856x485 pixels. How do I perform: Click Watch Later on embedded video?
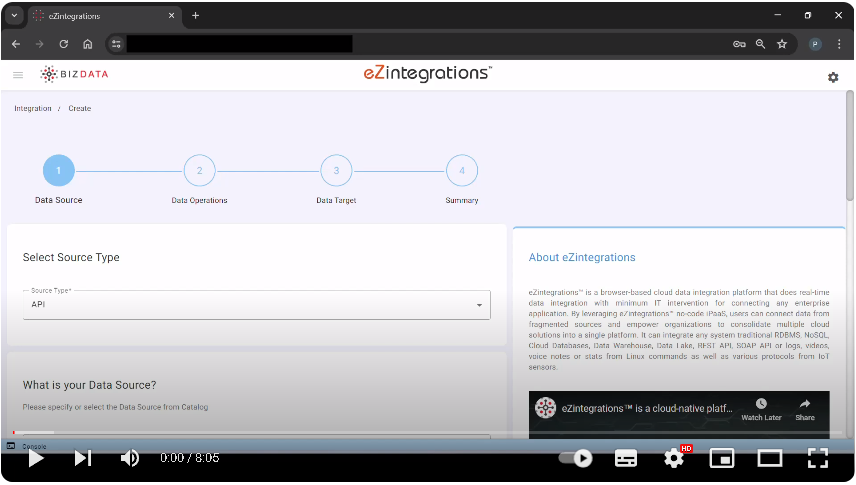click(x=761, y=408)
